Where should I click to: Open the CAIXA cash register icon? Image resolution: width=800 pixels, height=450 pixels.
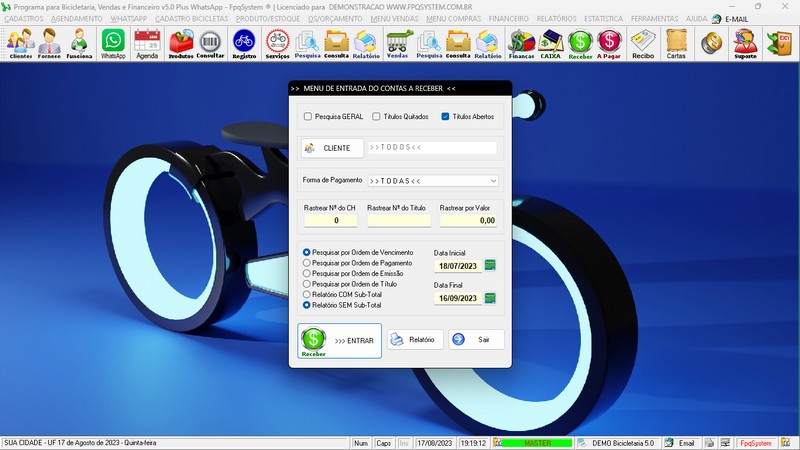[x=550, y=42]
